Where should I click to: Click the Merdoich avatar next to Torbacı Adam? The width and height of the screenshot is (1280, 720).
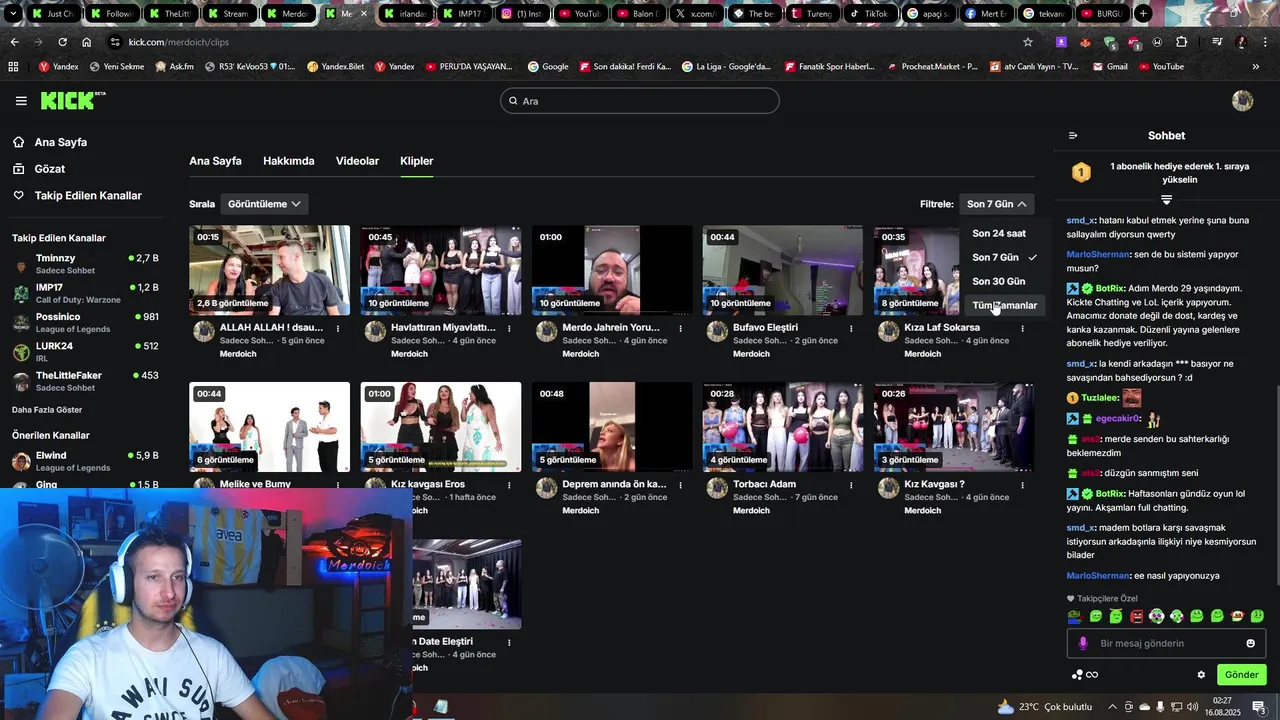pyautogui.click(x=717, y=488)
